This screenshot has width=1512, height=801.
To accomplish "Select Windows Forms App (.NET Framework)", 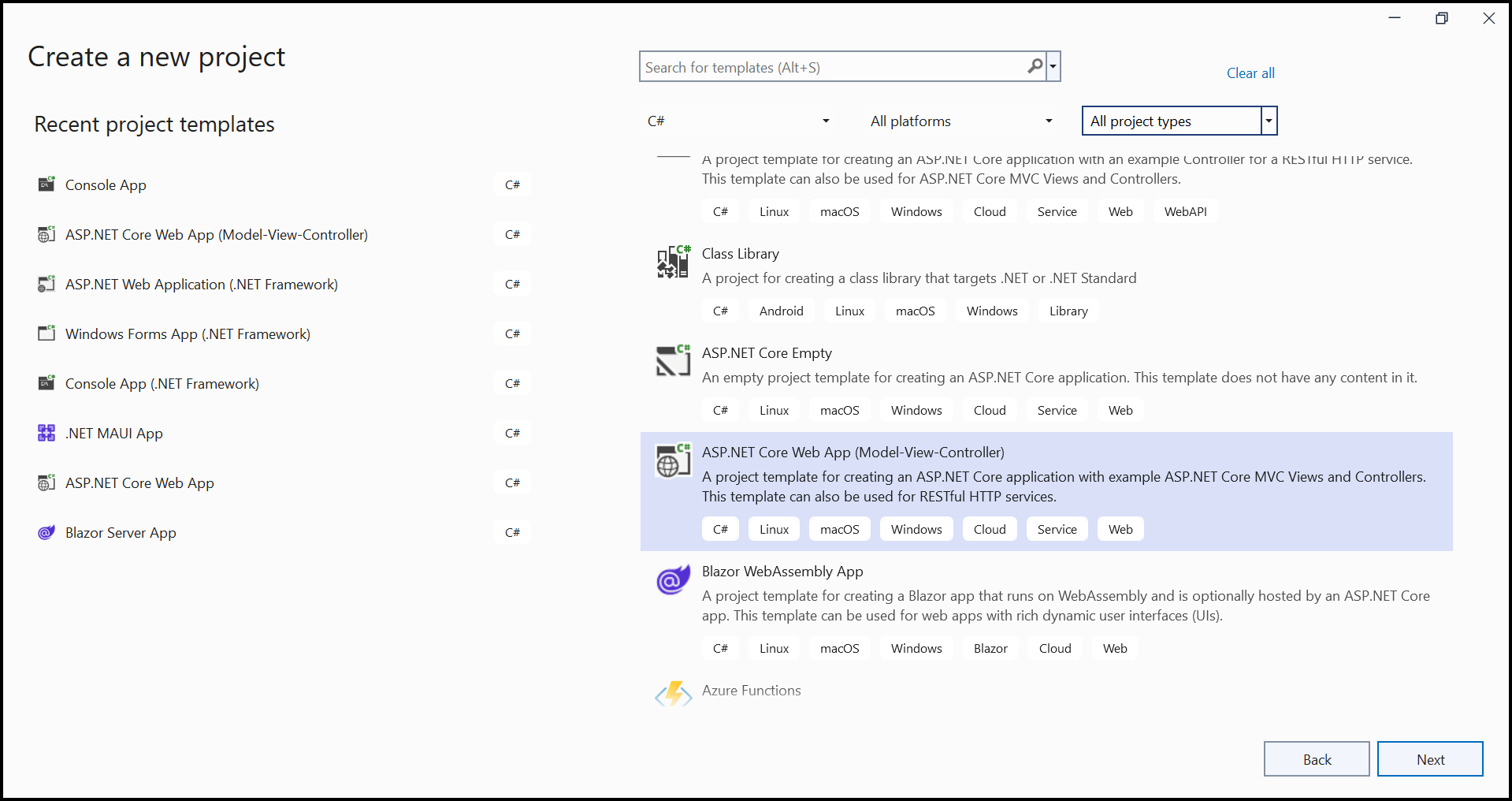I will 188,333.
